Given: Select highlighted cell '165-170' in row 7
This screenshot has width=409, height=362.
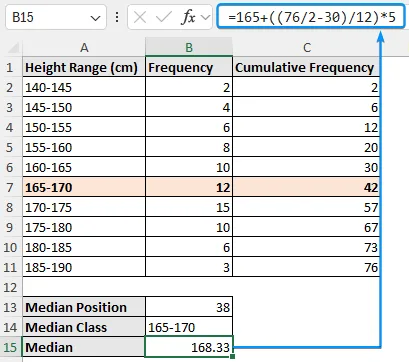Looking at the screenshot, I should tap(84, 187).
